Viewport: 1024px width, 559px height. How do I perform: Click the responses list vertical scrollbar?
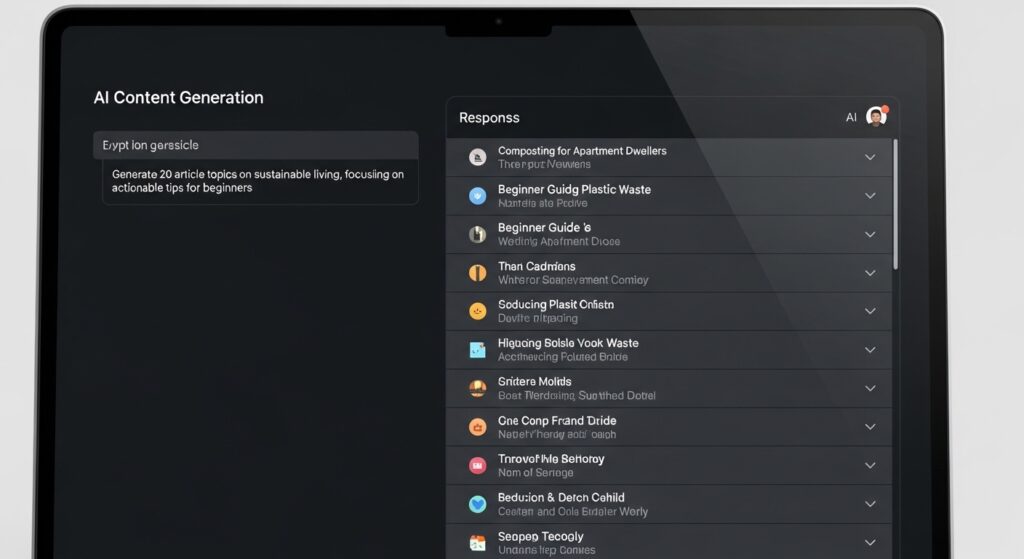point(895,205)
